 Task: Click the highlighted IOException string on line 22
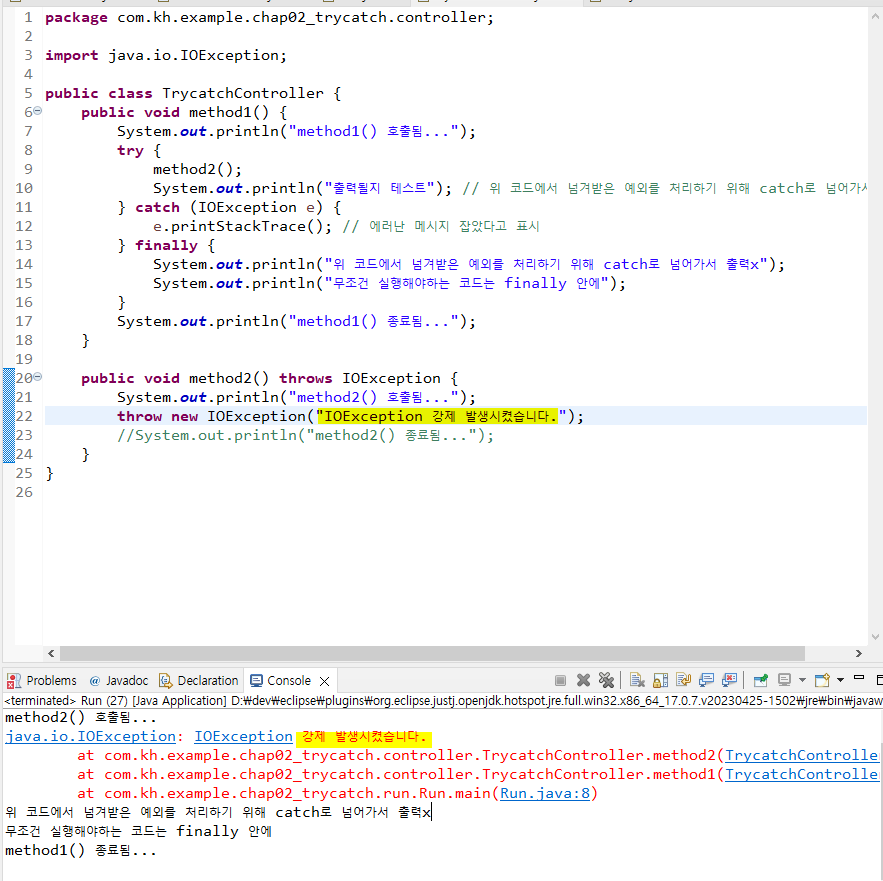[437, 416]
